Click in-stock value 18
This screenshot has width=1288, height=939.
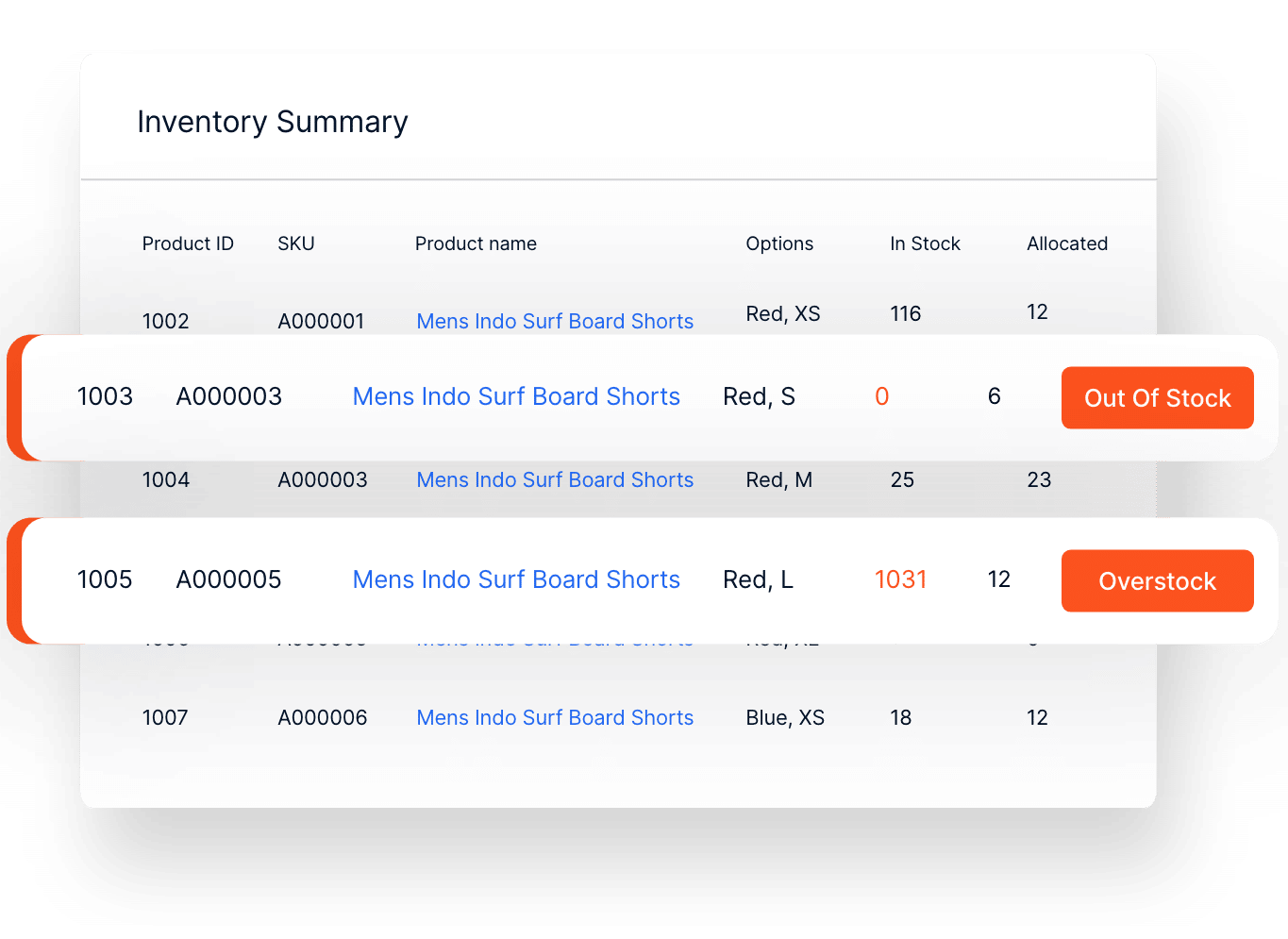(x=901, y=717)
